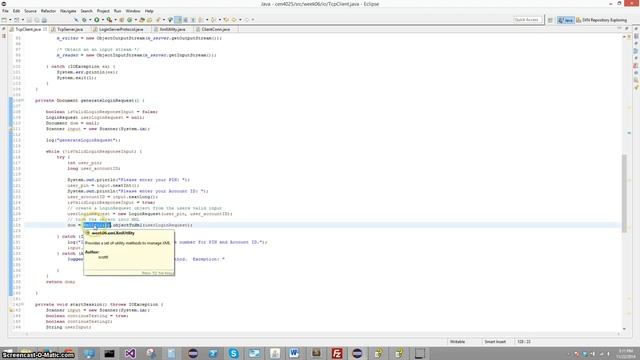This screenshot has height=360, width=640.
Task: Open the New file dropdown arrow
Action: point(10,20)
